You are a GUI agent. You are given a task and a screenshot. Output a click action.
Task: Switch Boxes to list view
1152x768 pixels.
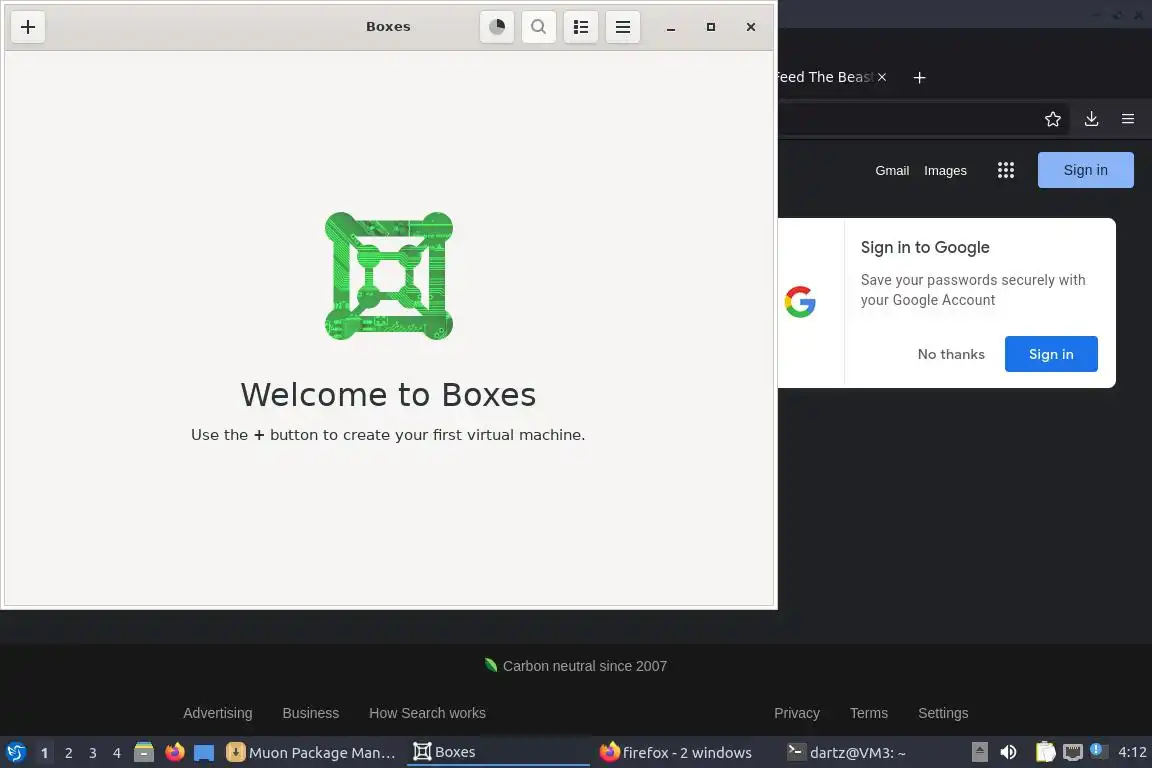(580, 27)
